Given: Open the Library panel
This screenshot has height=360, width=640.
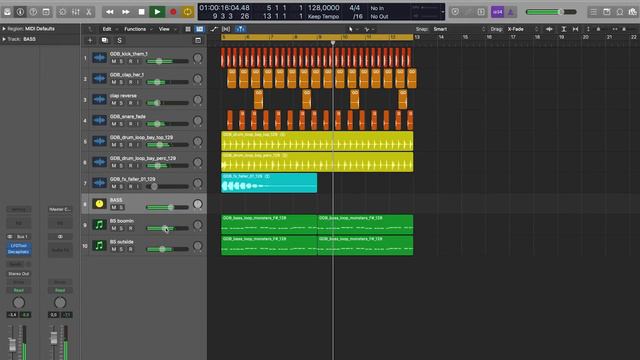Looking at the screenshot, I should tap(7, 12).
